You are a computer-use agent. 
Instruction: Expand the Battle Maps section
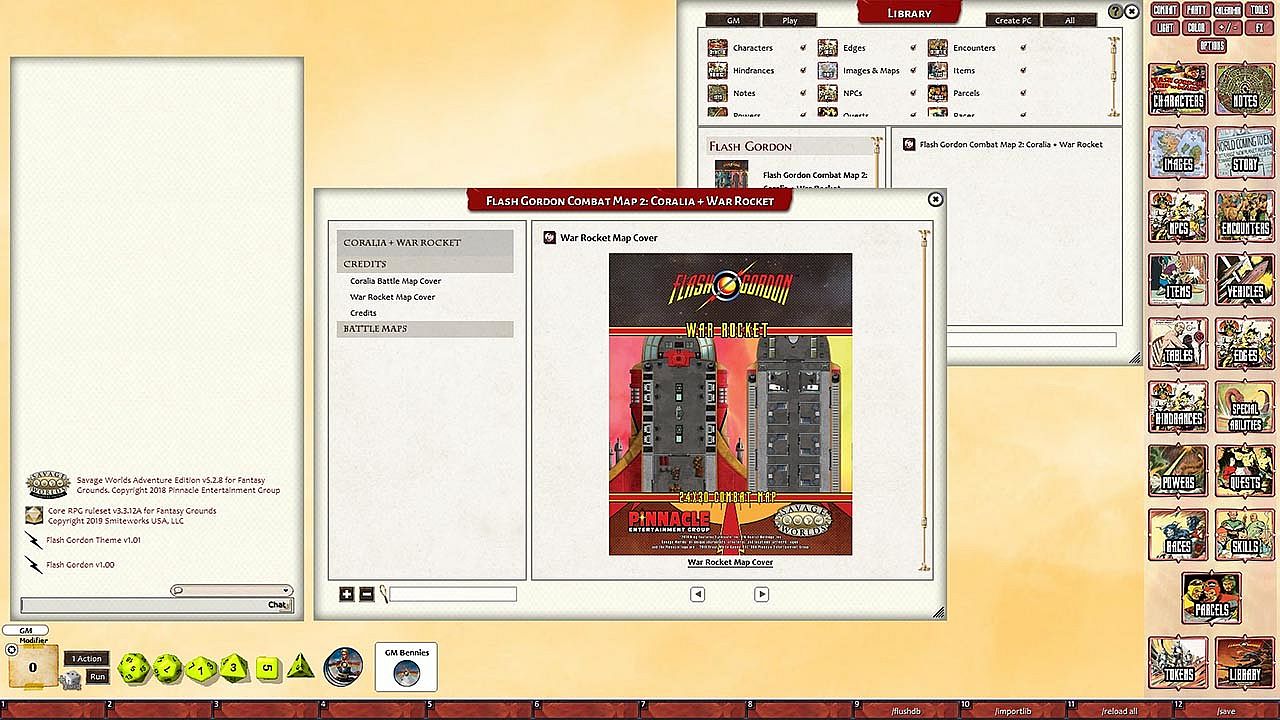pos(425,329)
